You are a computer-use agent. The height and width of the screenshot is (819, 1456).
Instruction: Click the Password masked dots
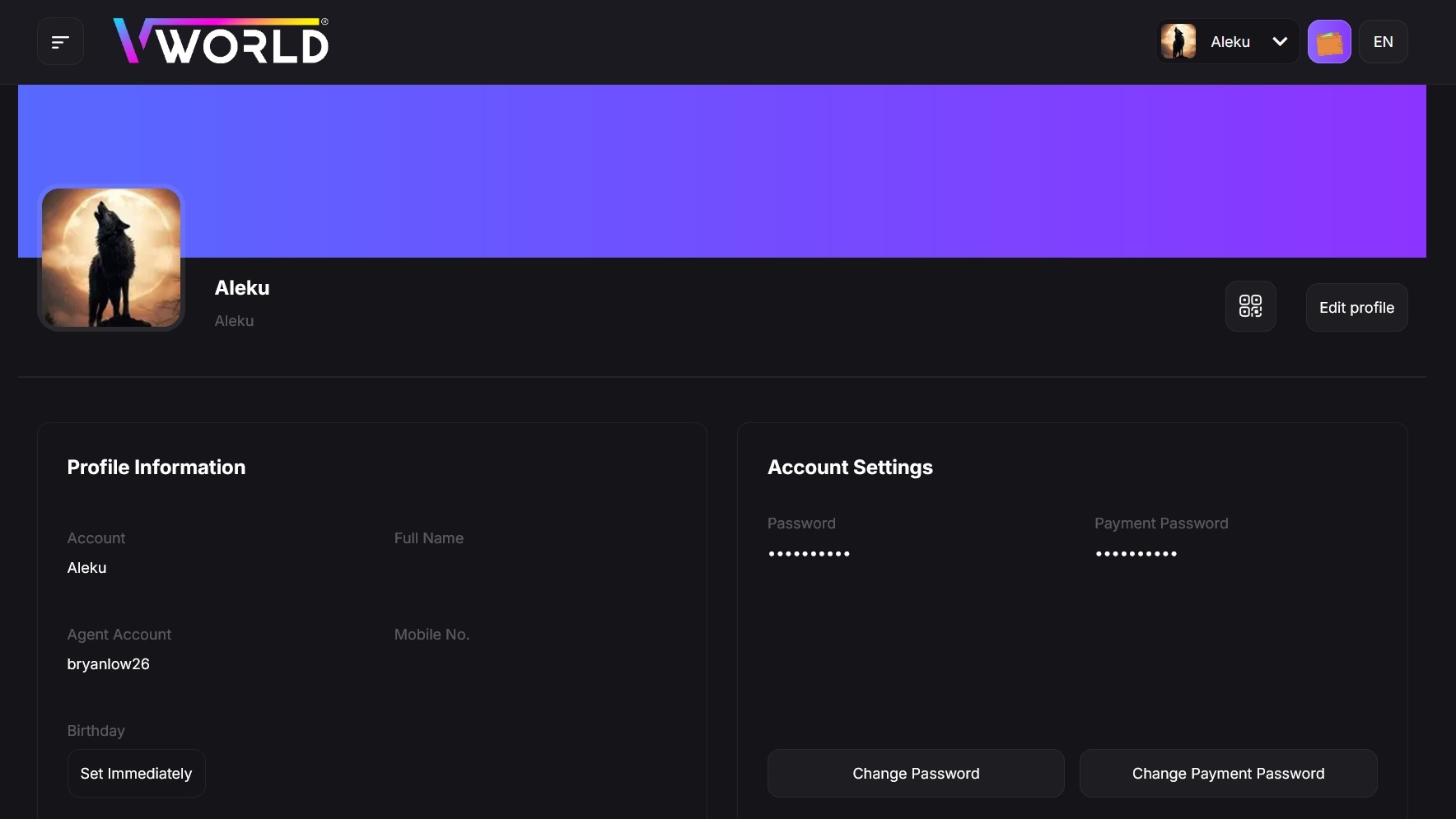(809, 554)
